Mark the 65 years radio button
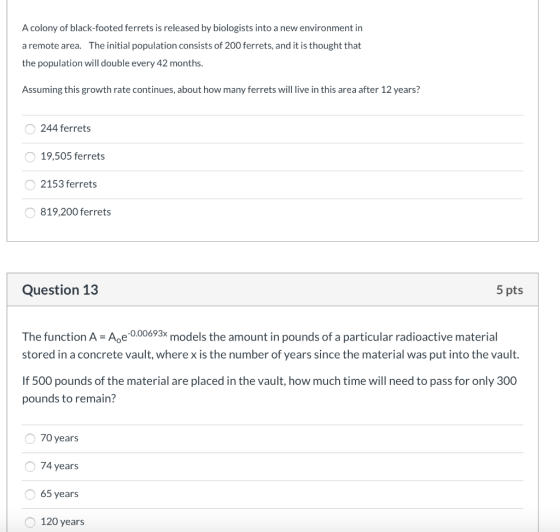Viewport: 560px width, 532px height. pos(30,494)
